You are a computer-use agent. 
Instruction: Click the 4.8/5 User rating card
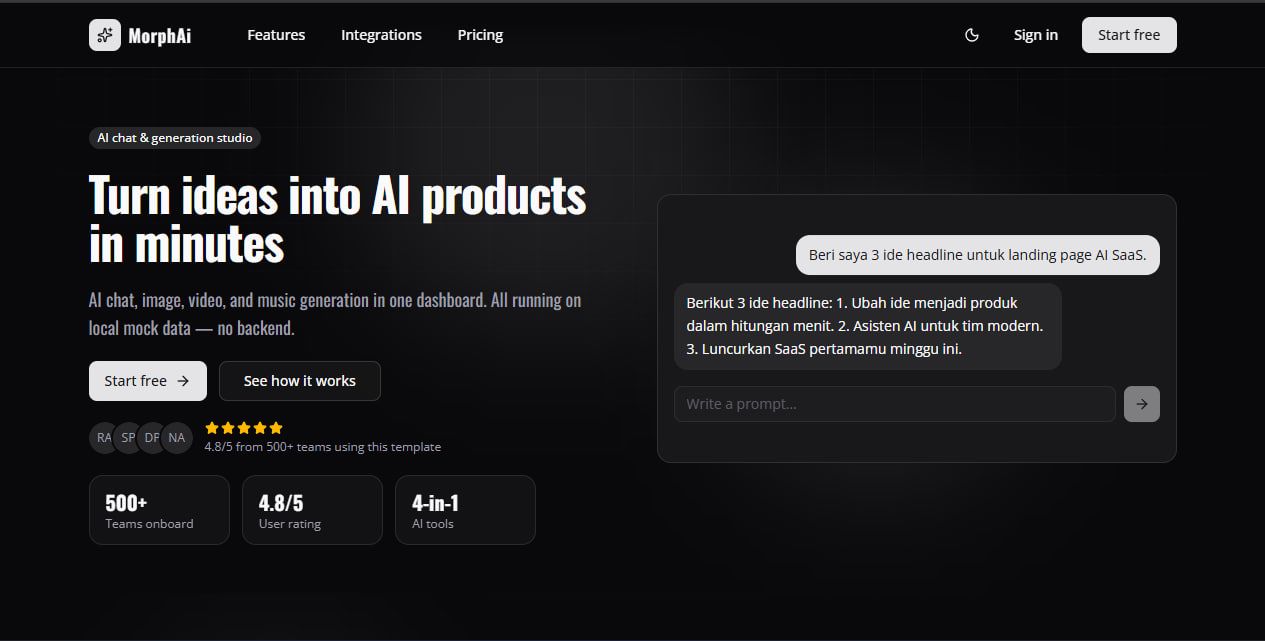click(x=312, y=510)
